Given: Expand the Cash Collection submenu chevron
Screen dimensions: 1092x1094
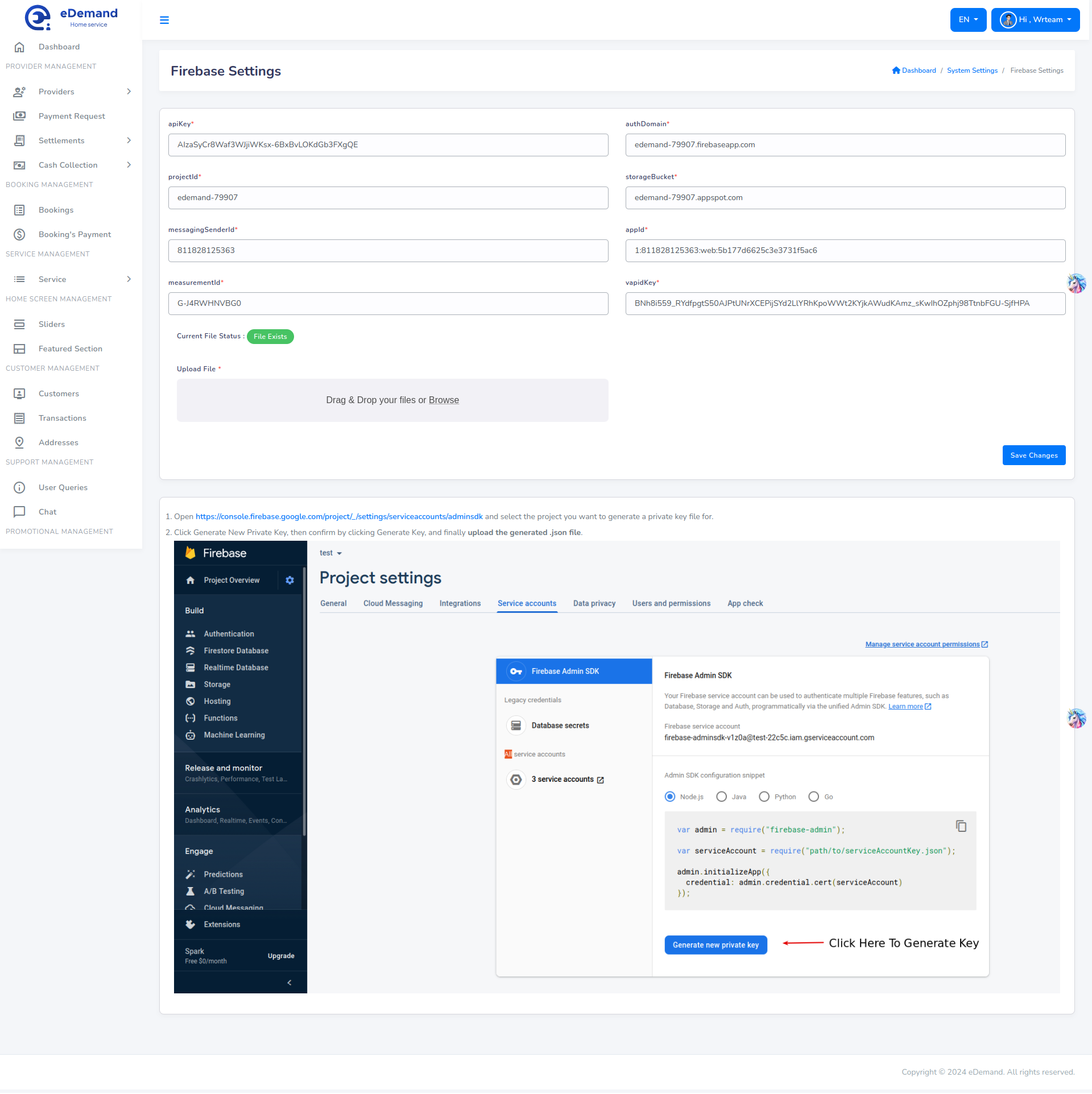Looking at the screenshot, I should 129,165.
